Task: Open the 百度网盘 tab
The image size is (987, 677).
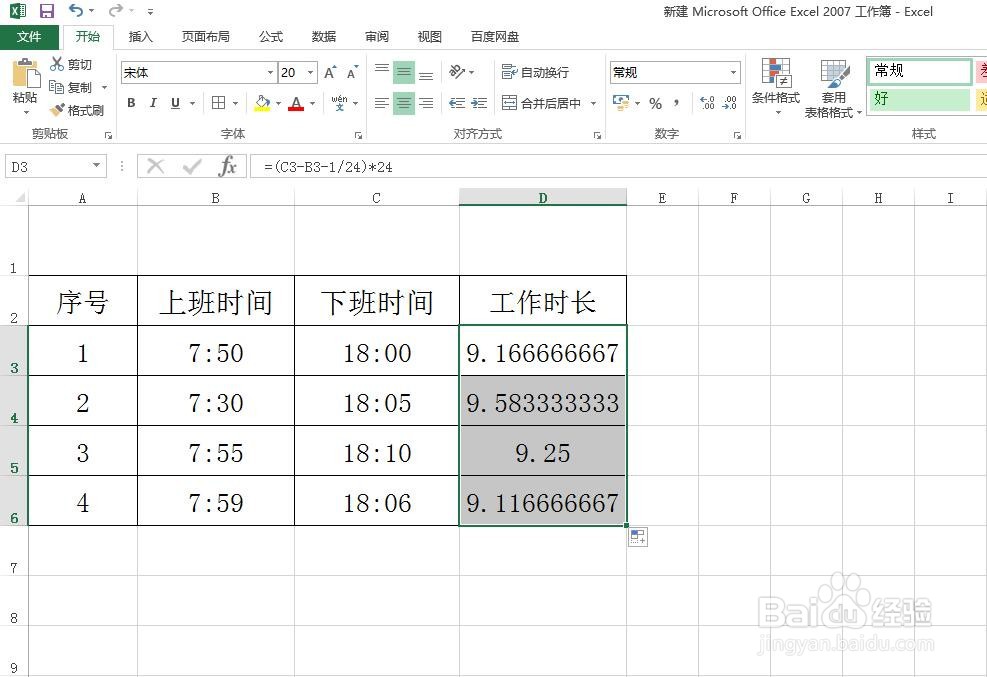Action: tap(495, 36)
